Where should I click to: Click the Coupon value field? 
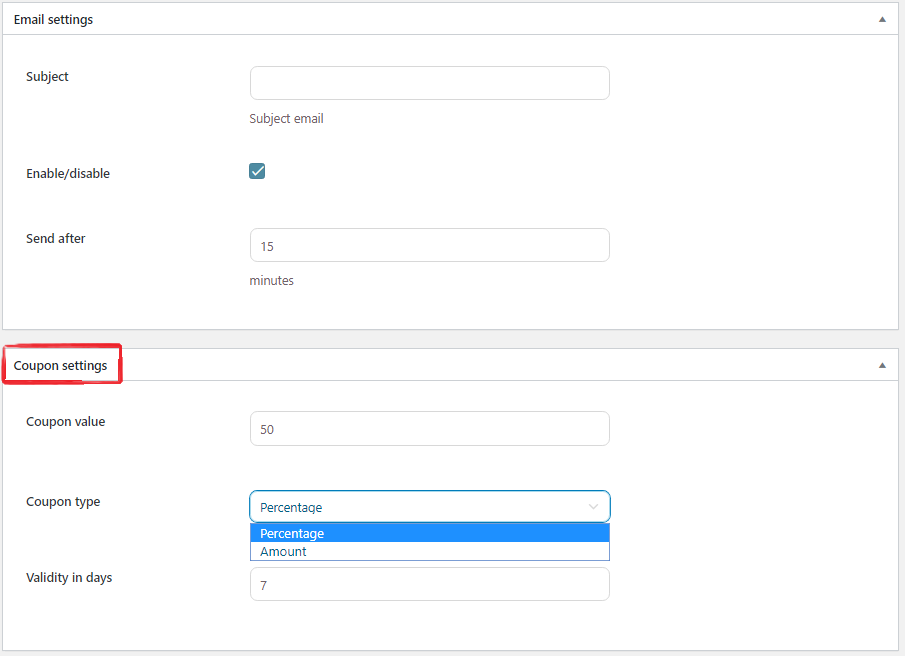pos(429,429)
